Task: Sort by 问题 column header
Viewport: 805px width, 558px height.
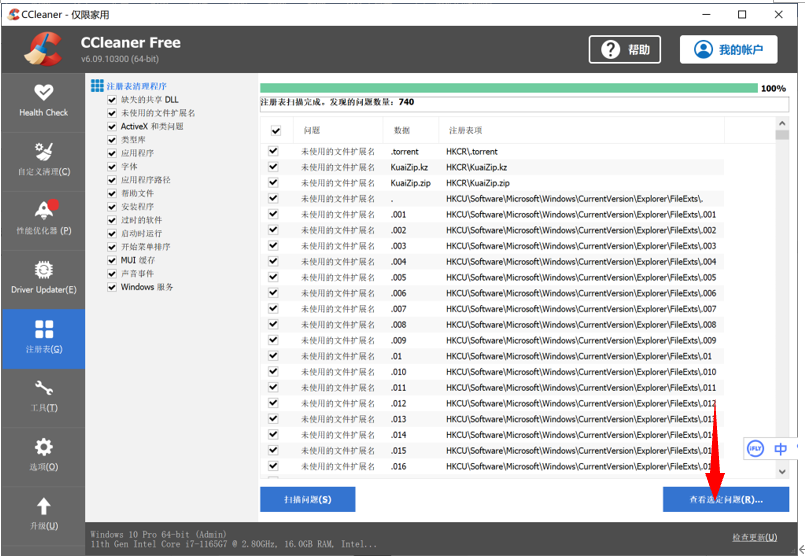Action: coord(338,130)
